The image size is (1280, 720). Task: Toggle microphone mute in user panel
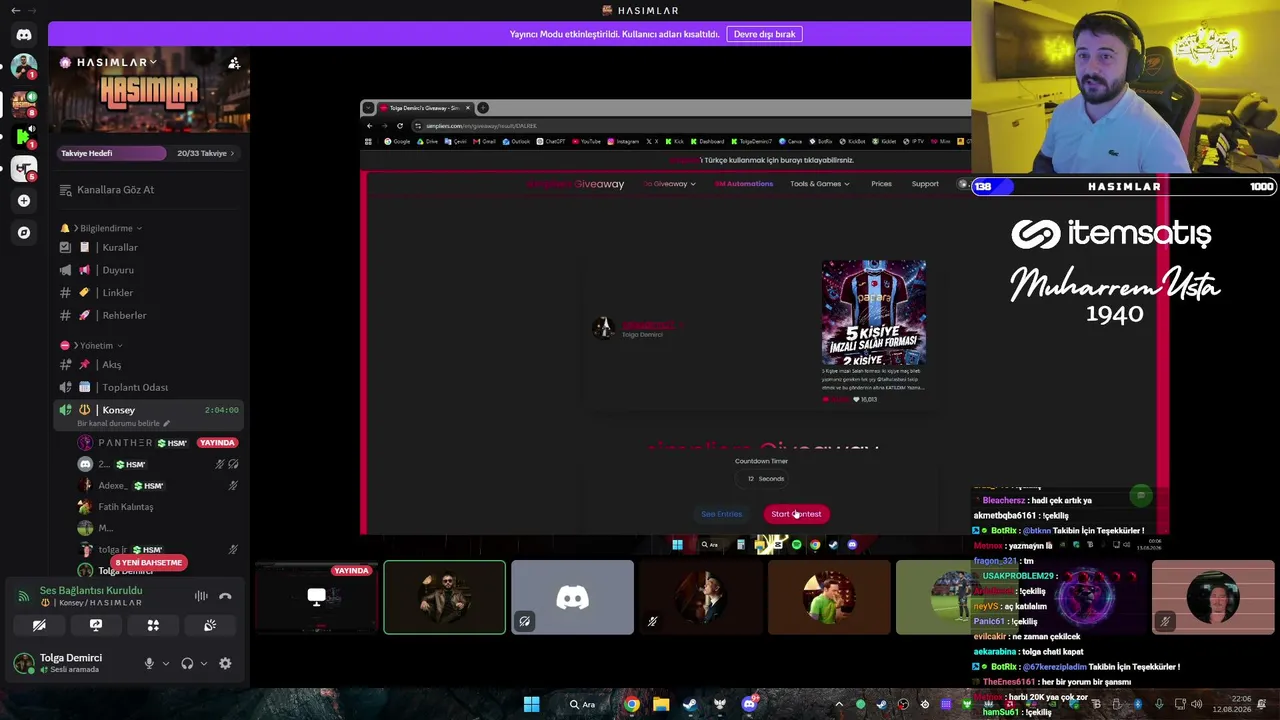(149, 663)
